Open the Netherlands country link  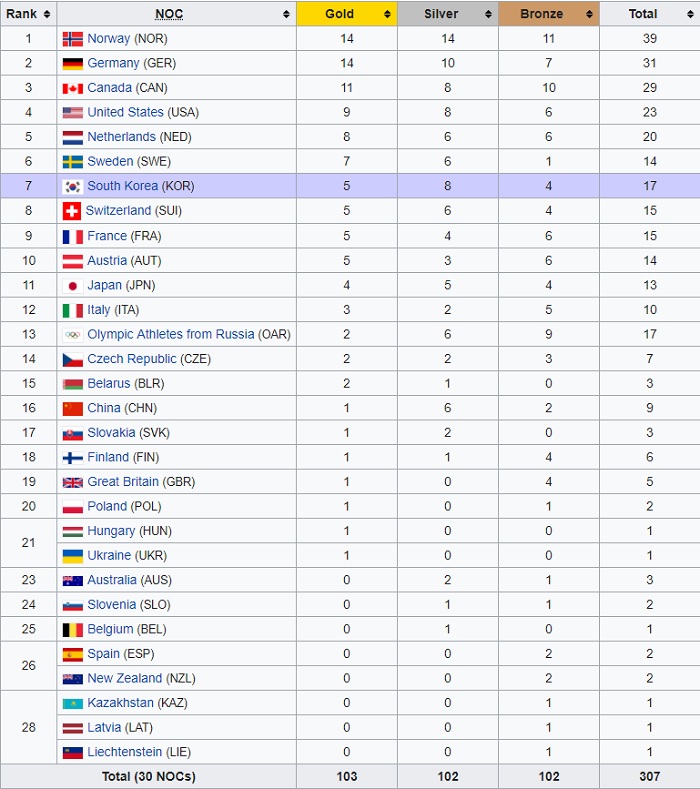click(121, 137)
